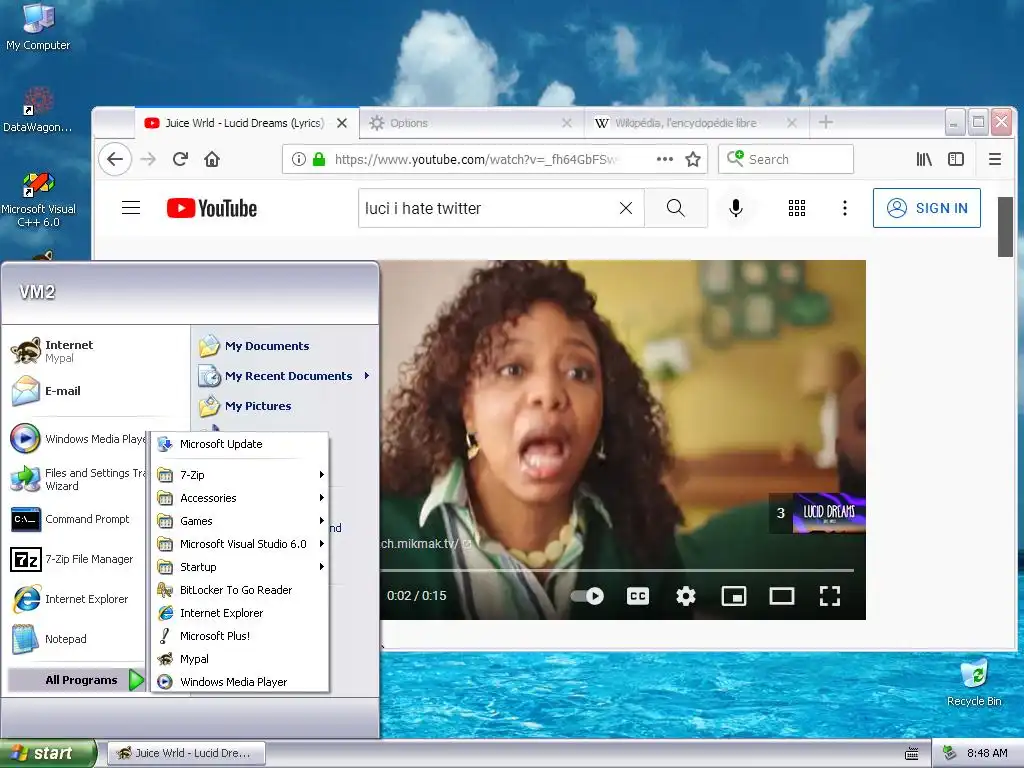Open All Programs menu
Image resolution: width=1024 pixels, height=768 pixels.
tap(76, 680)
